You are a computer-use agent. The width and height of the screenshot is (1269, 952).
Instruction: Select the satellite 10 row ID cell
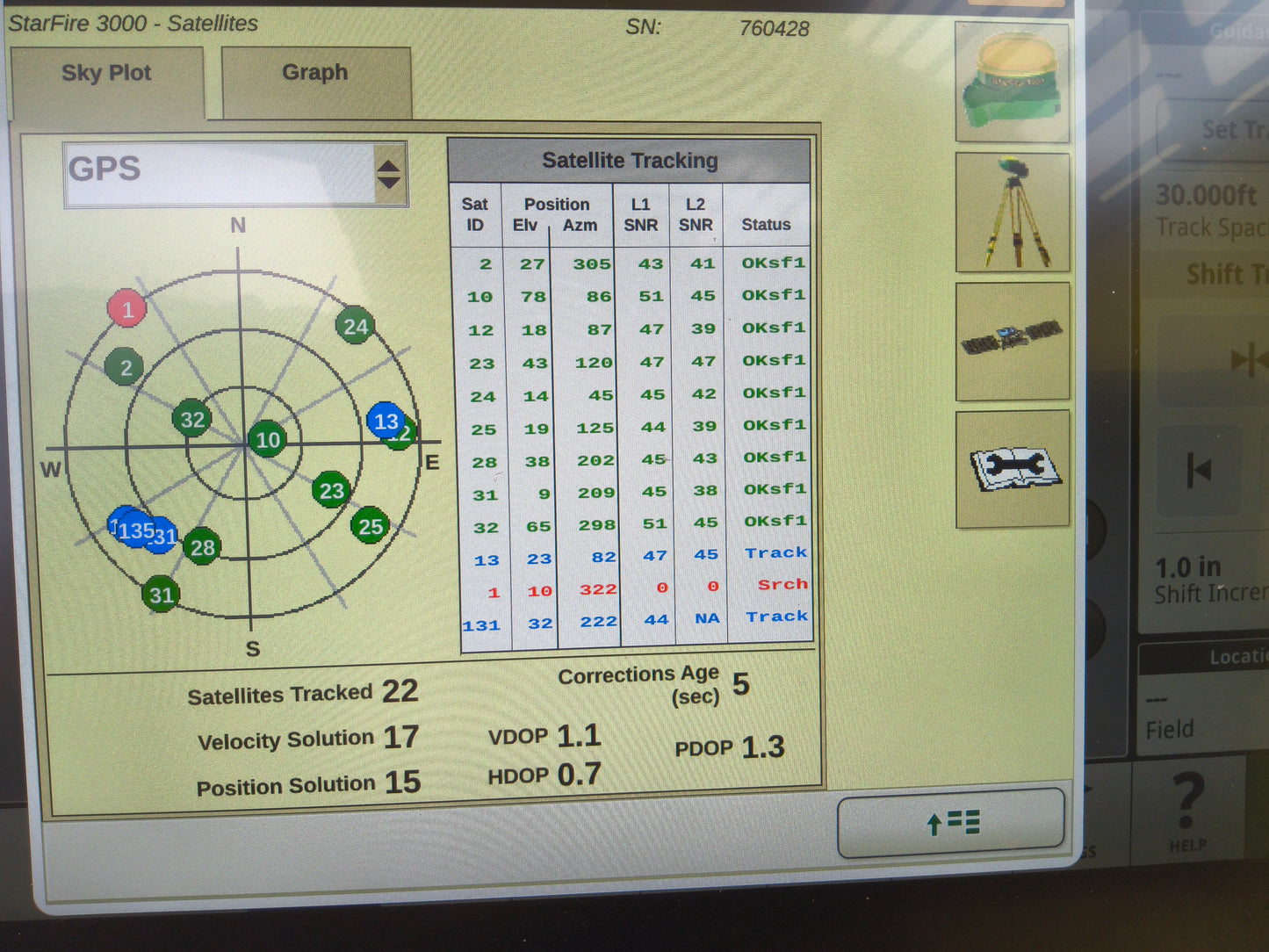coord(479,297)
